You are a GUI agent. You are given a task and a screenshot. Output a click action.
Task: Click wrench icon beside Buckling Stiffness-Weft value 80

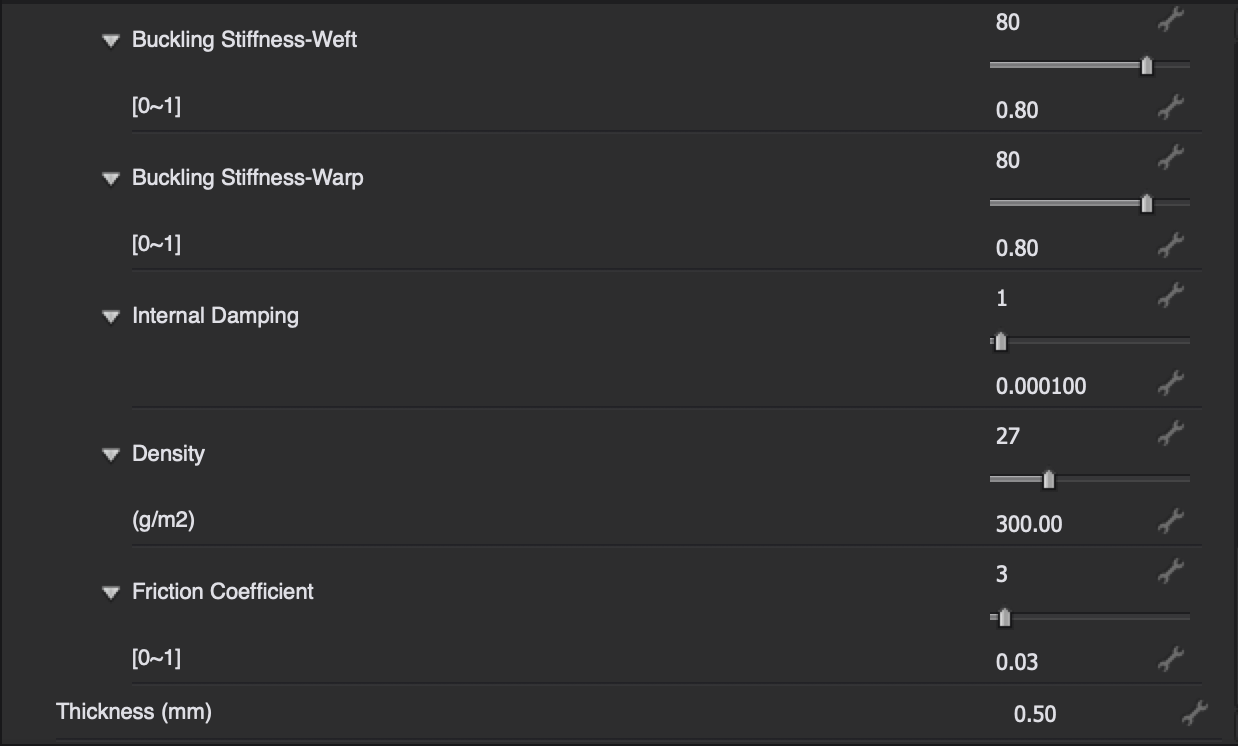pyautogui.click(x=1171, y=20)
